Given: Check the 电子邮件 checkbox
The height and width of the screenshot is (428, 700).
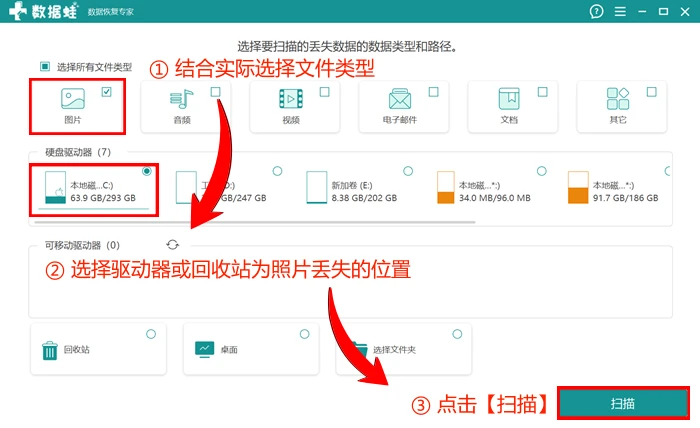Looking at the screenshot, I should (x=433, y=92).
